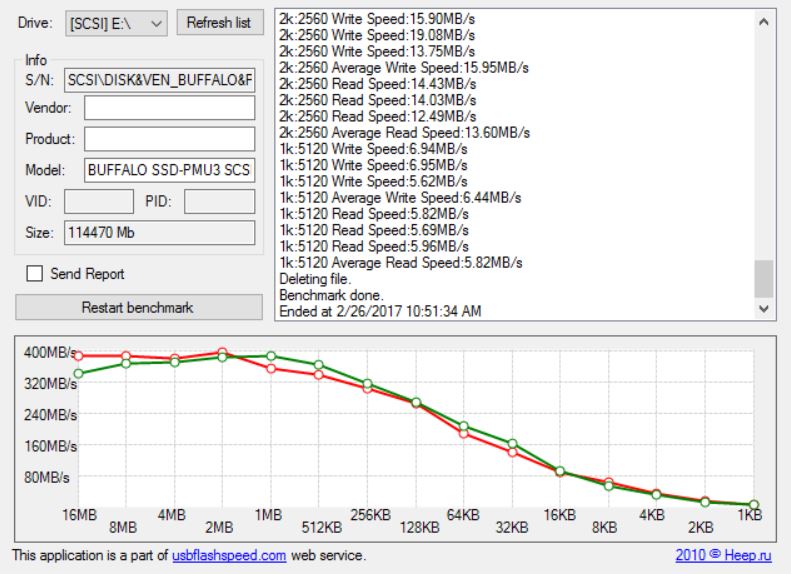This screenshot has width=791, height=574.
Task: Select the 2k:2560 Average Write Speed log line
Action: (x=404, y=67)
